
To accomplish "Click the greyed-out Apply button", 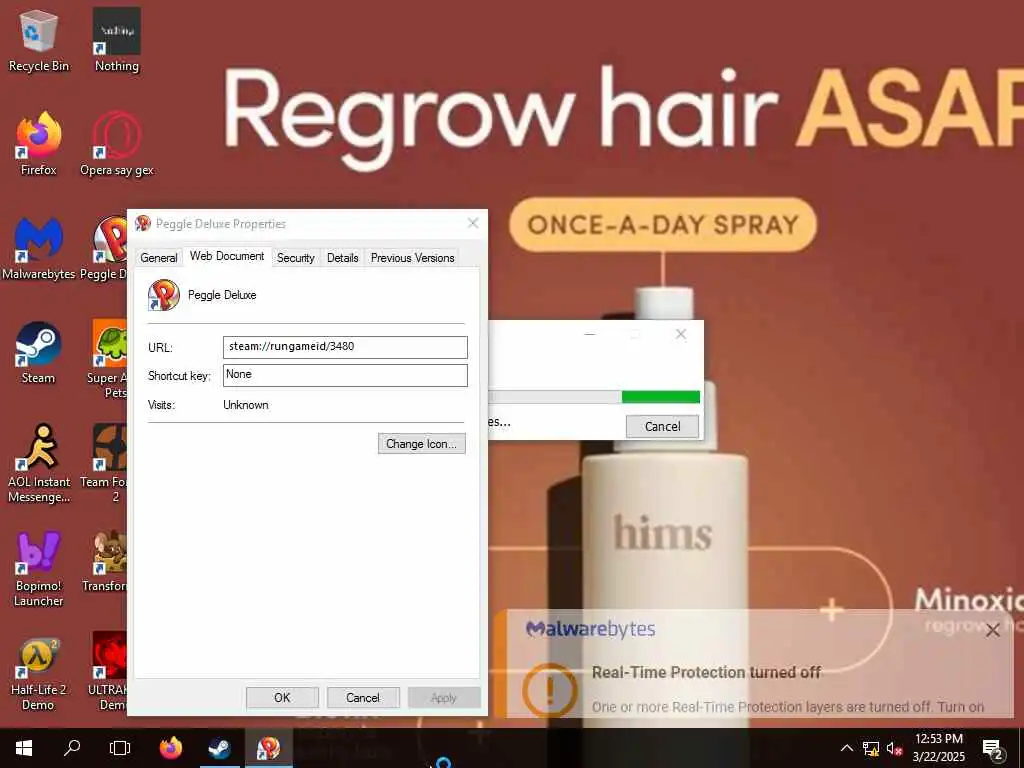I will click(443, 697).
